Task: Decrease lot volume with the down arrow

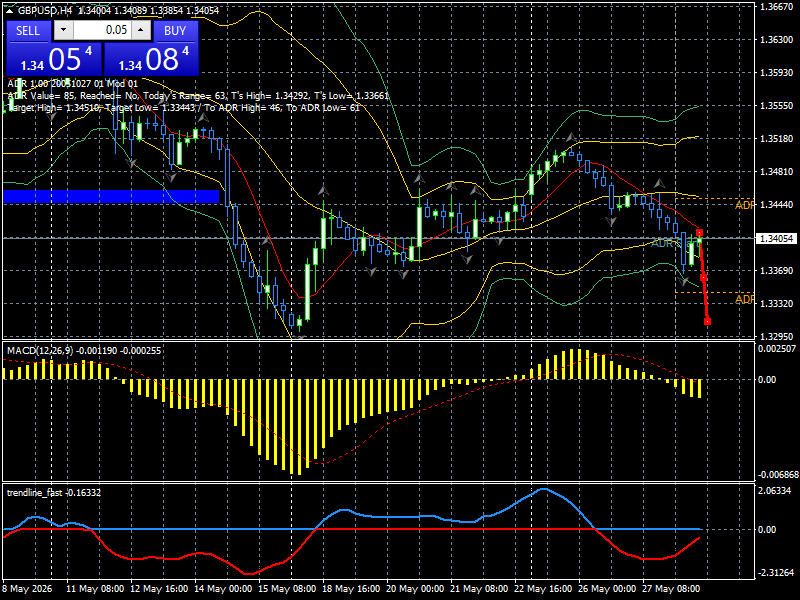Action: [x=63, y=30]
